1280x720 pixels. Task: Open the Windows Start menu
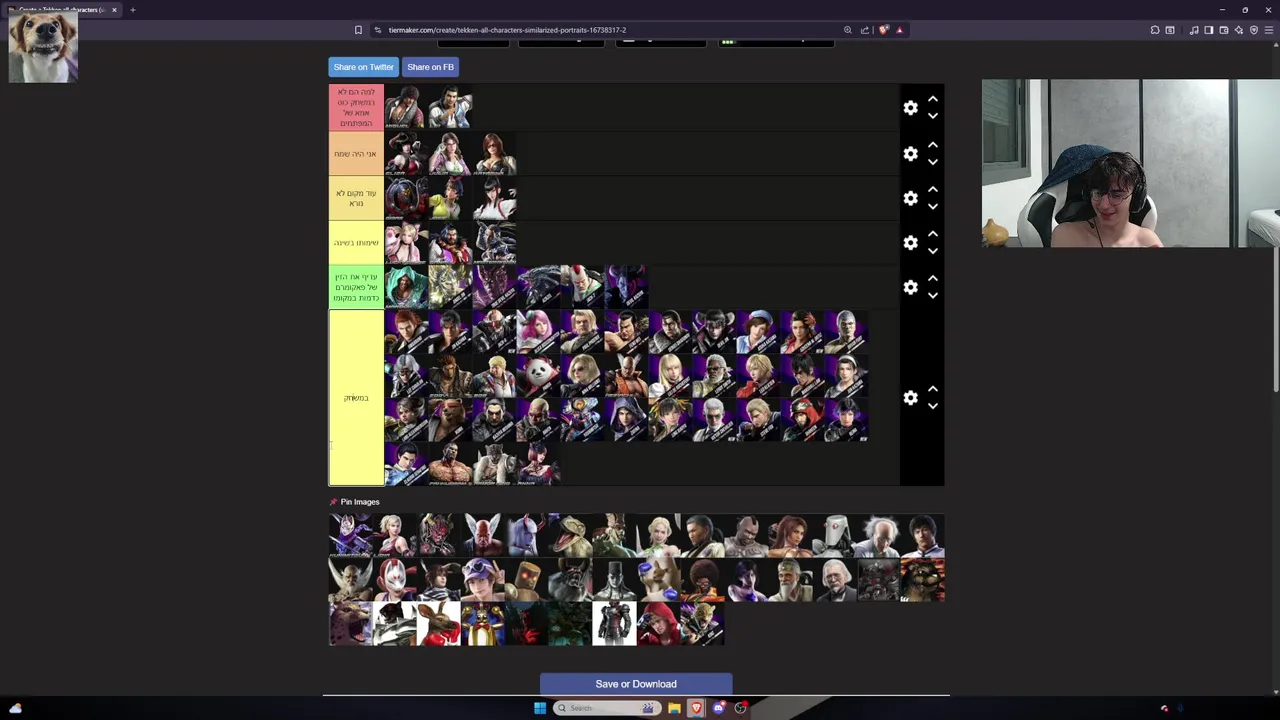pos(540,708)
